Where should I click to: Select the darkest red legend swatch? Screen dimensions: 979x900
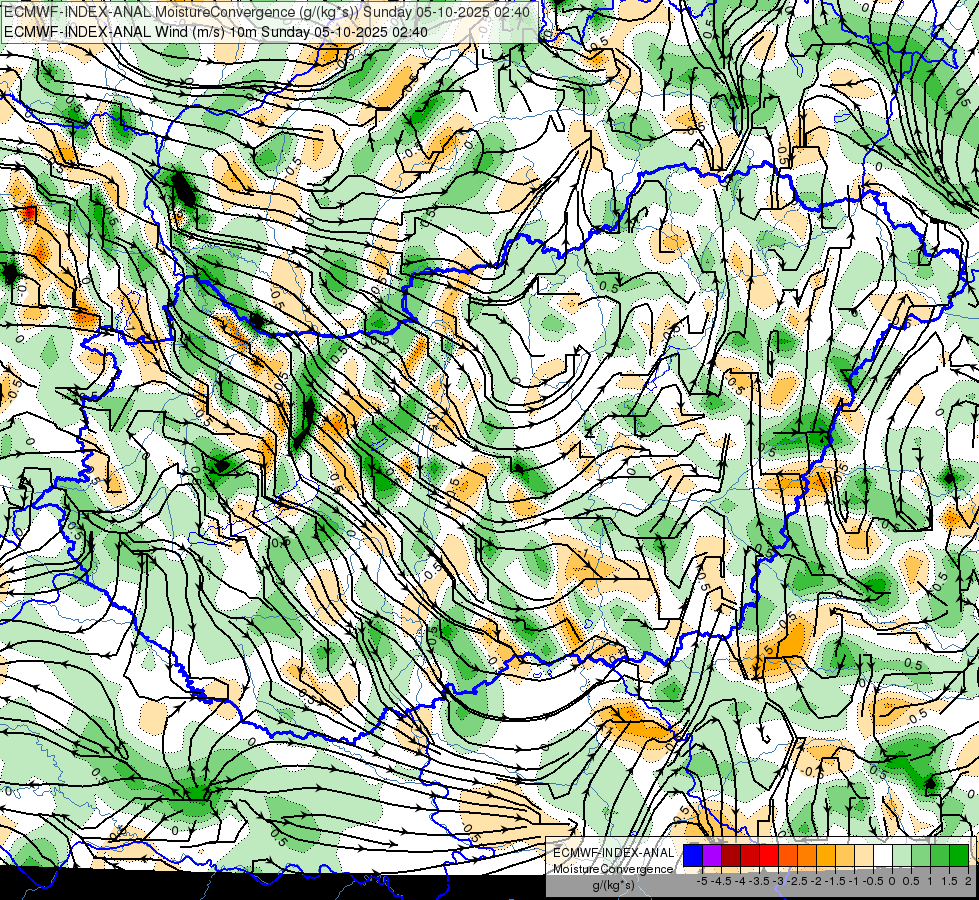(731, 856)
